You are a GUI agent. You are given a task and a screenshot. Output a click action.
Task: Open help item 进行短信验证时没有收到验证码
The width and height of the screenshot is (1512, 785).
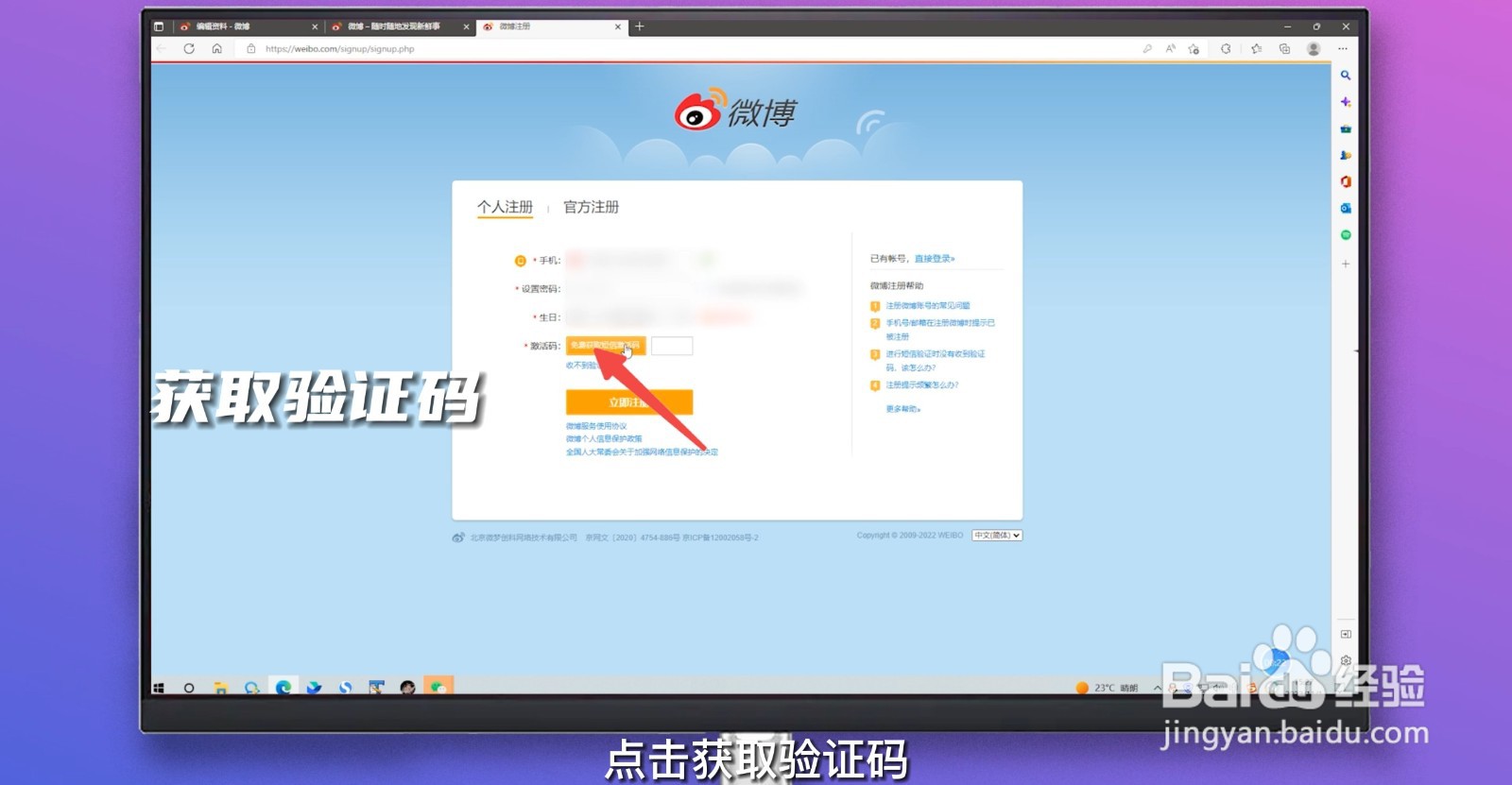pos(936,361)
